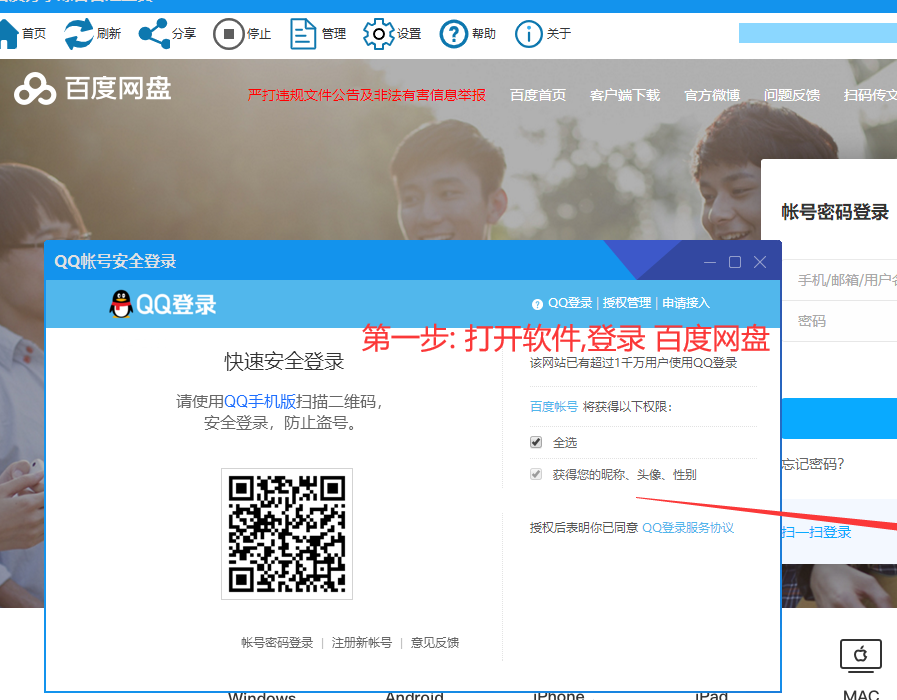Click the 刷新 refresh icon
897x700 pixels.
[x=79, y=34]
